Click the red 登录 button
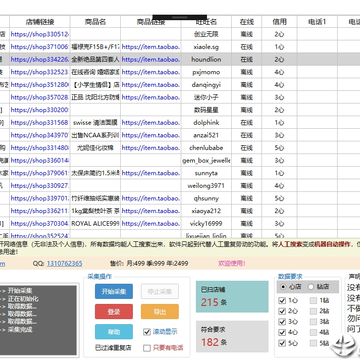 (x=114, y=312)
